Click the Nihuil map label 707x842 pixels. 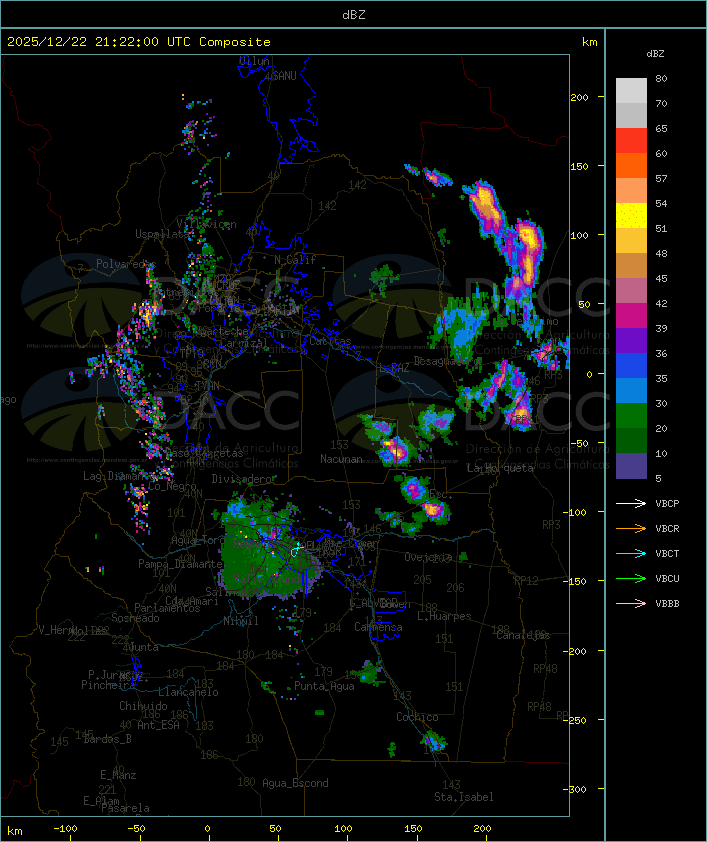click(241, 621)
